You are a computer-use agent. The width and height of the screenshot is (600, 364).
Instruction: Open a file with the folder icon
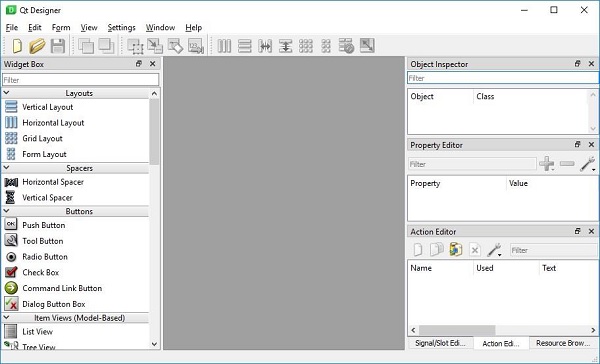tap(37, 46)
